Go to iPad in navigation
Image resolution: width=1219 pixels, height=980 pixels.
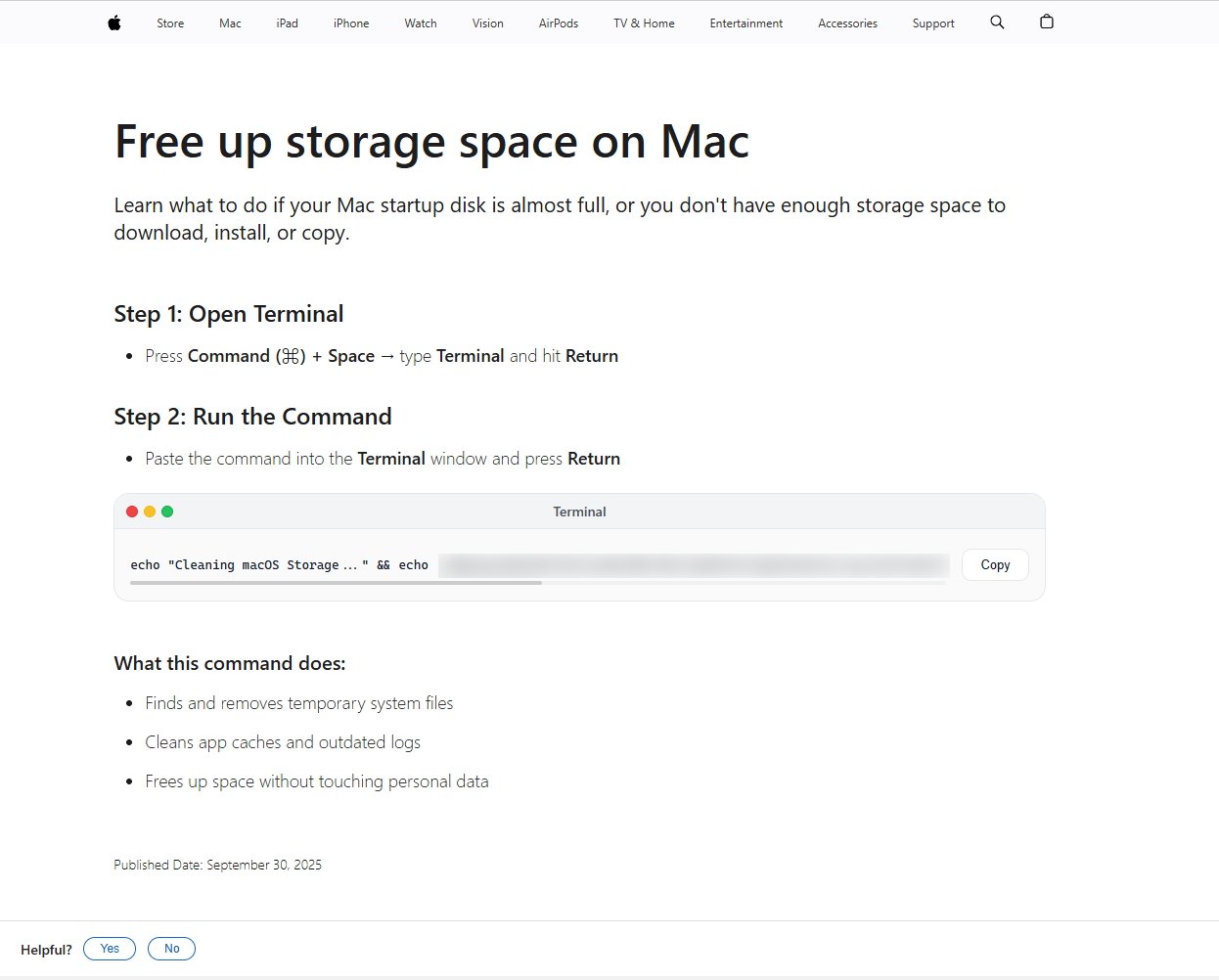(287, 23)
